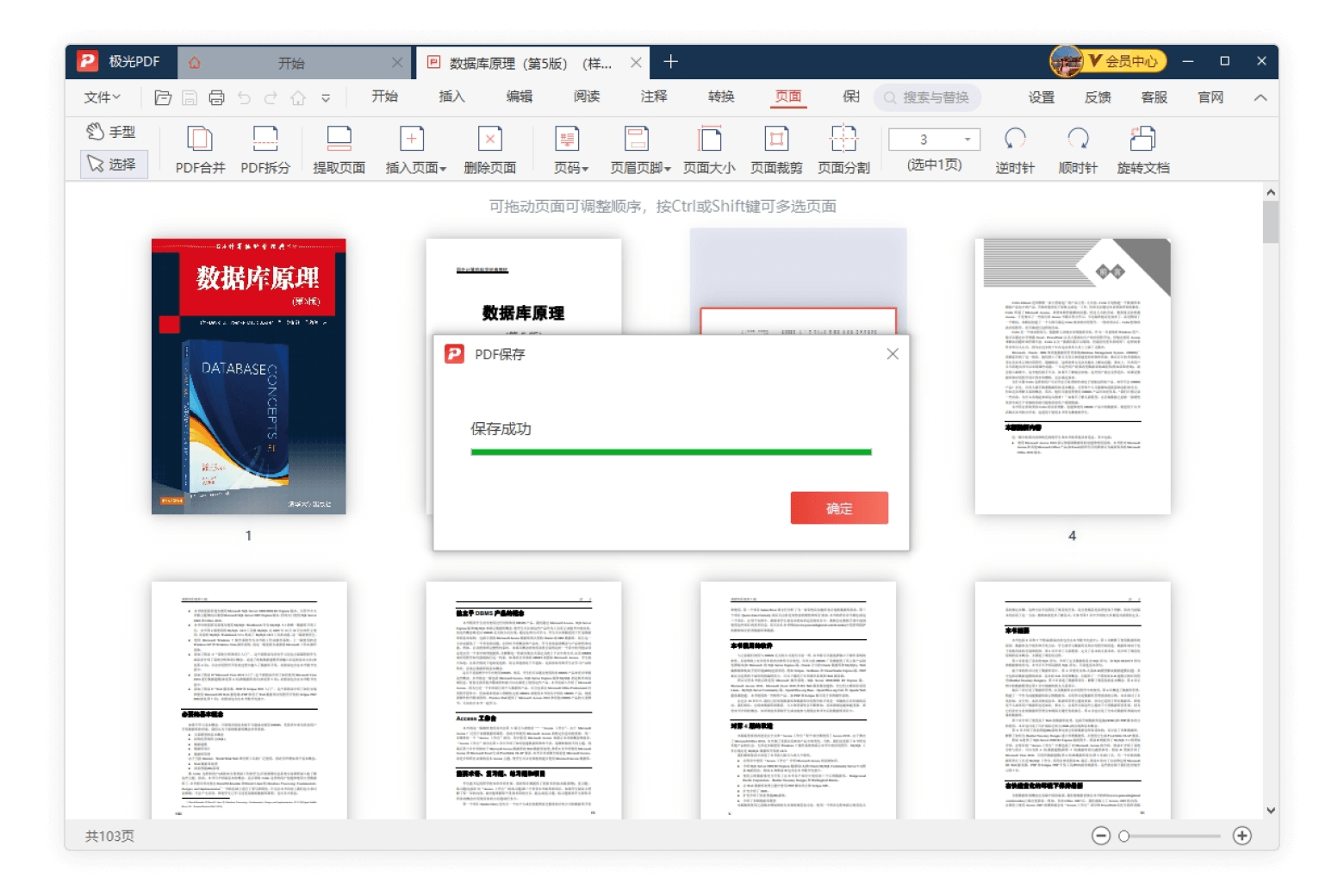Select page 1 cover thumbnail
Screen dimensions: 1344x896
coord(248,376)
